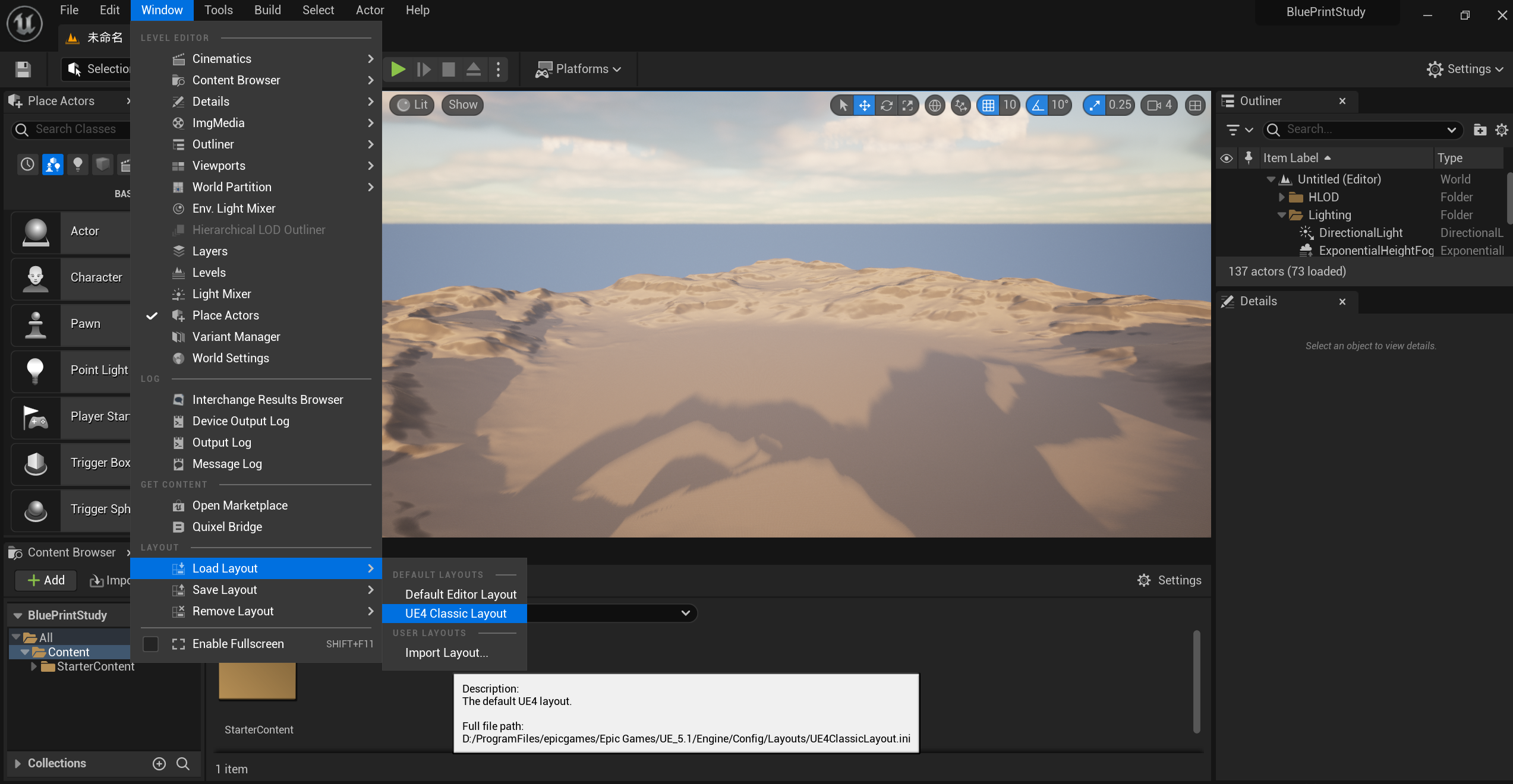
Task: Activate the Scale gizmo tool
Action: [x=907, y=105]
